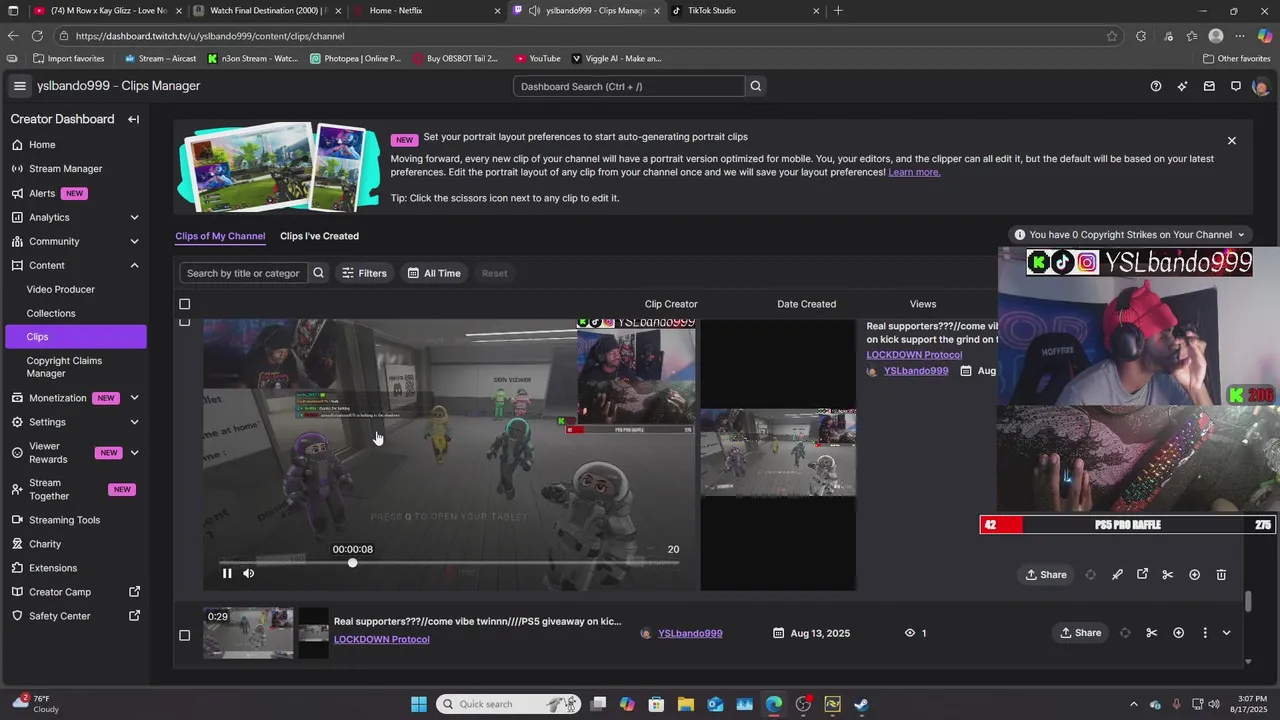The height and width of the screenshot is (720, 1280).
Task: Open the inbox mail icon
Action: point(1209,86)
